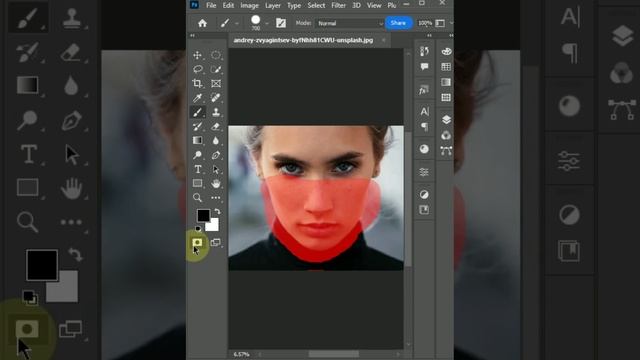The height and width of the screenshot is (360, 640).
Task: Open the File menu
Action: pyautogui.click(x=211, y=5)
